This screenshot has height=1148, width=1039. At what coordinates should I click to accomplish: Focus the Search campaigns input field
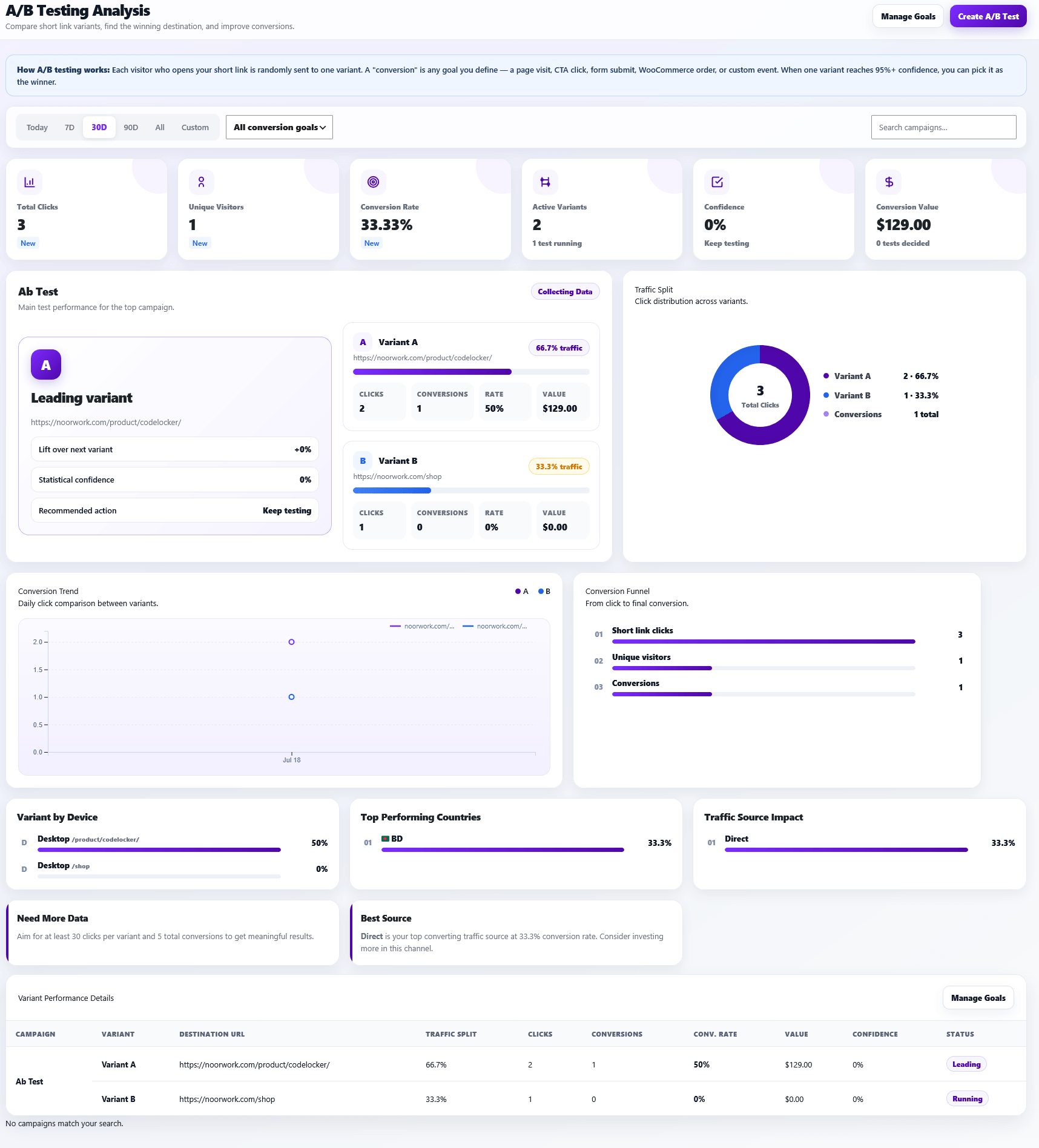[943, 127]
